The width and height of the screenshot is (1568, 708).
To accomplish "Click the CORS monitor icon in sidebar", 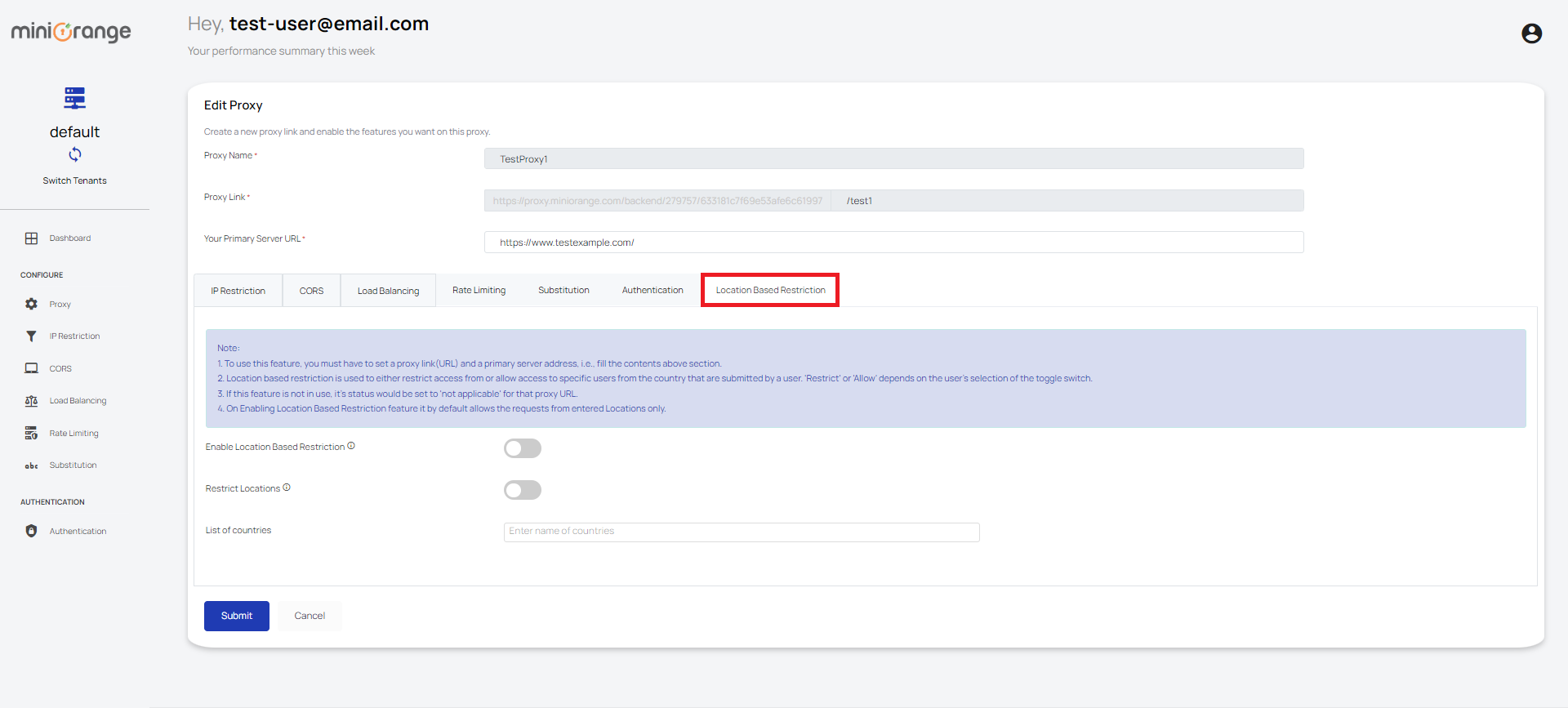I will [x=31, y=368].
